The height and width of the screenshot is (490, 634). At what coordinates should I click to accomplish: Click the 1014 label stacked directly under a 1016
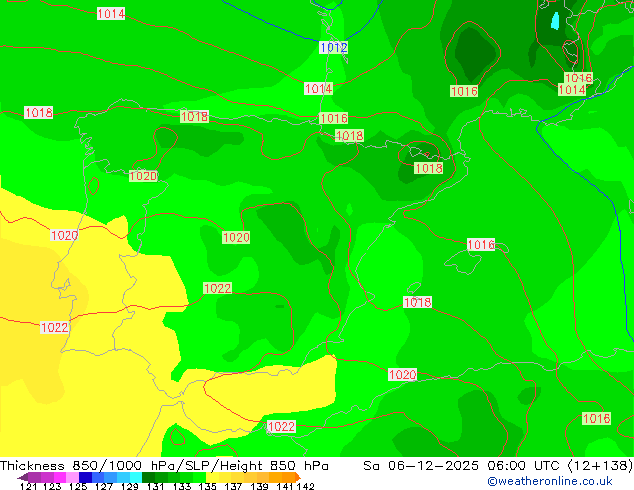[572, 89]
